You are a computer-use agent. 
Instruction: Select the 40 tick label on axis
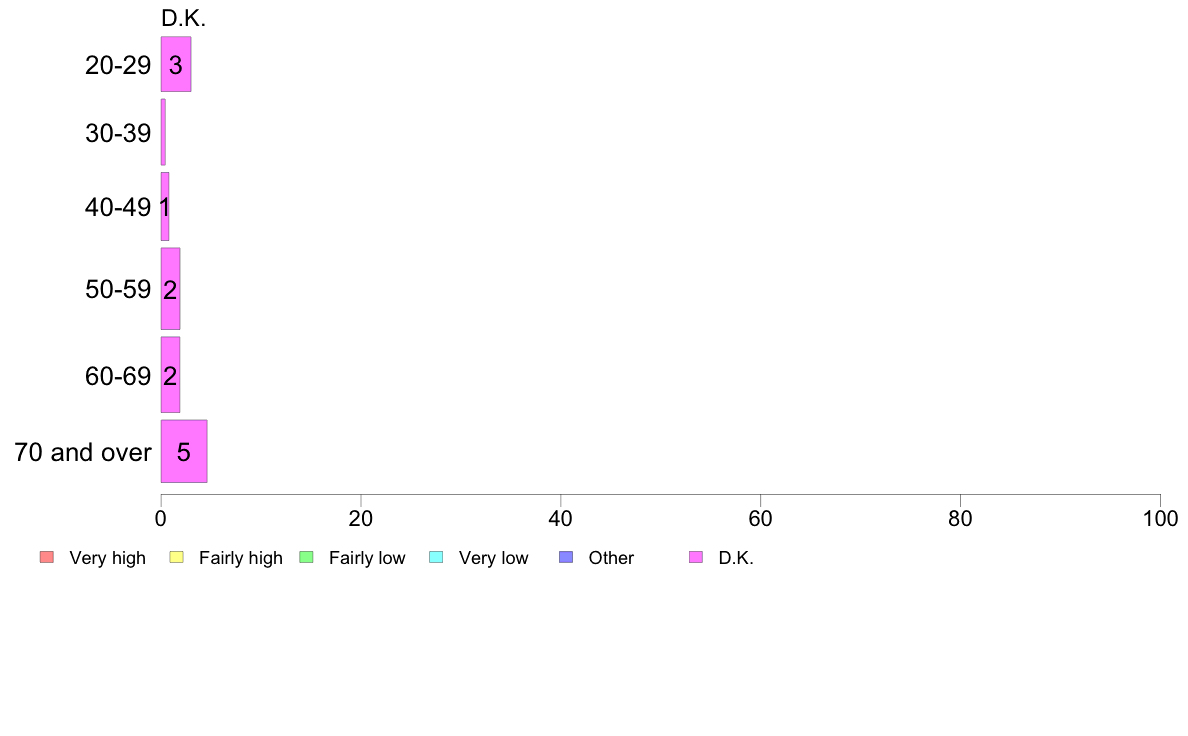pyautogui.click(x=561, y=519)
